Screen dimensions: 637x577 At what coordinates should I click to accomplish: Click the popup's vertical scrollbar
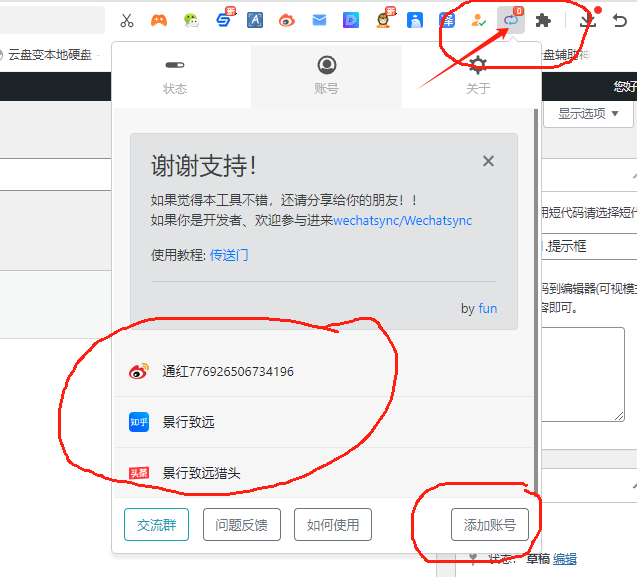click(x=536, y=301)
